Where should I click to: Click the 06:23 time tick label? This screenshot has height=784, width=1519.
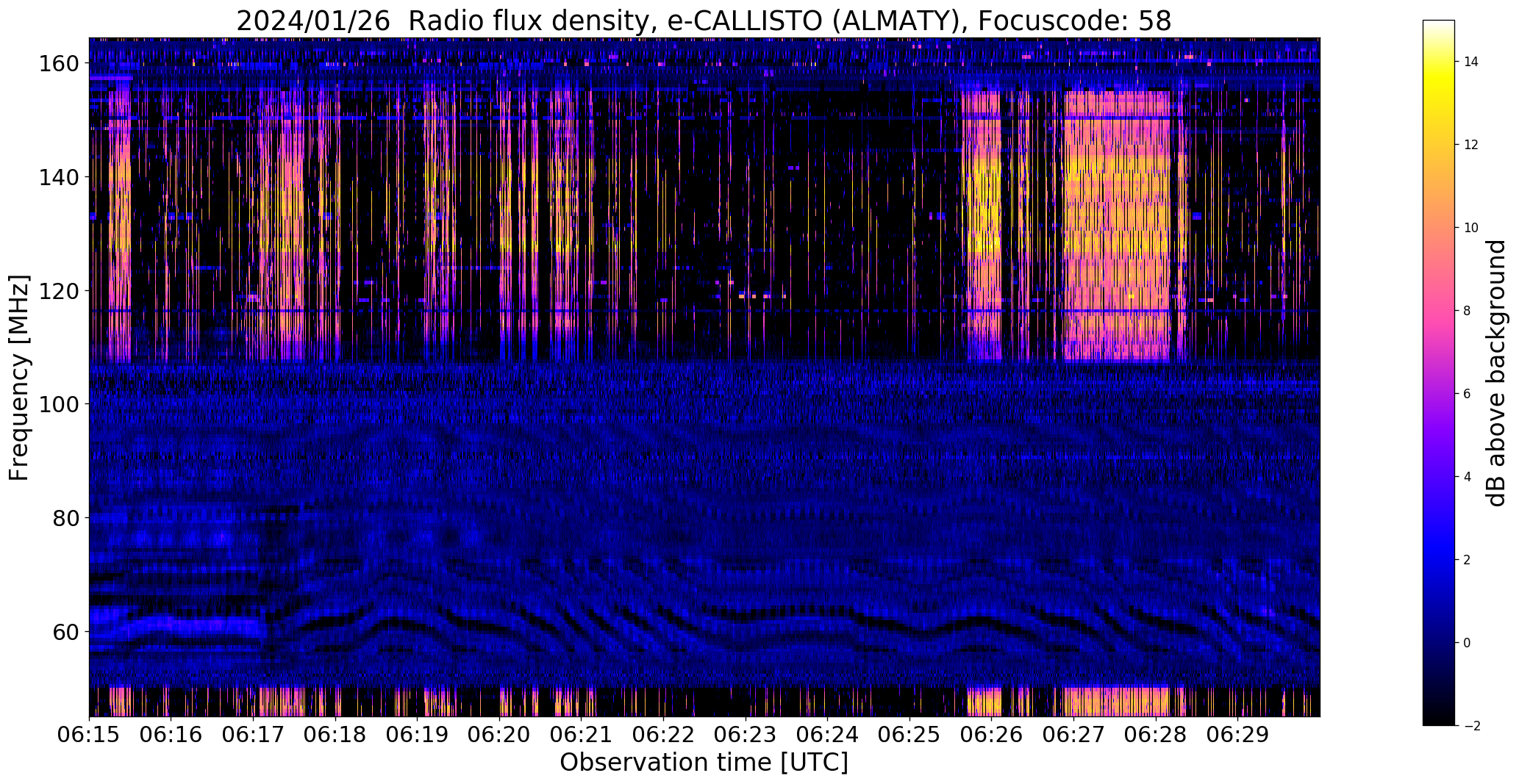tap(746, 734)
